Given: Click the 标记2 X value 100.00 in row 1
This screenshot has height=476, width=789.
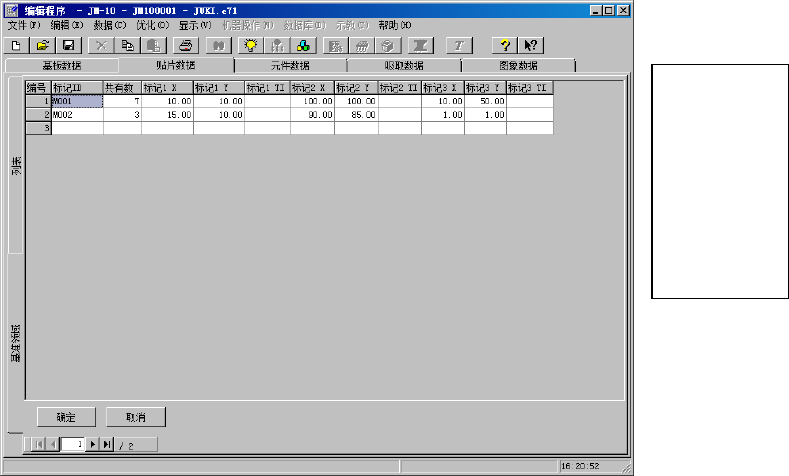Looking at the screenshot, I should pos(312,101).
